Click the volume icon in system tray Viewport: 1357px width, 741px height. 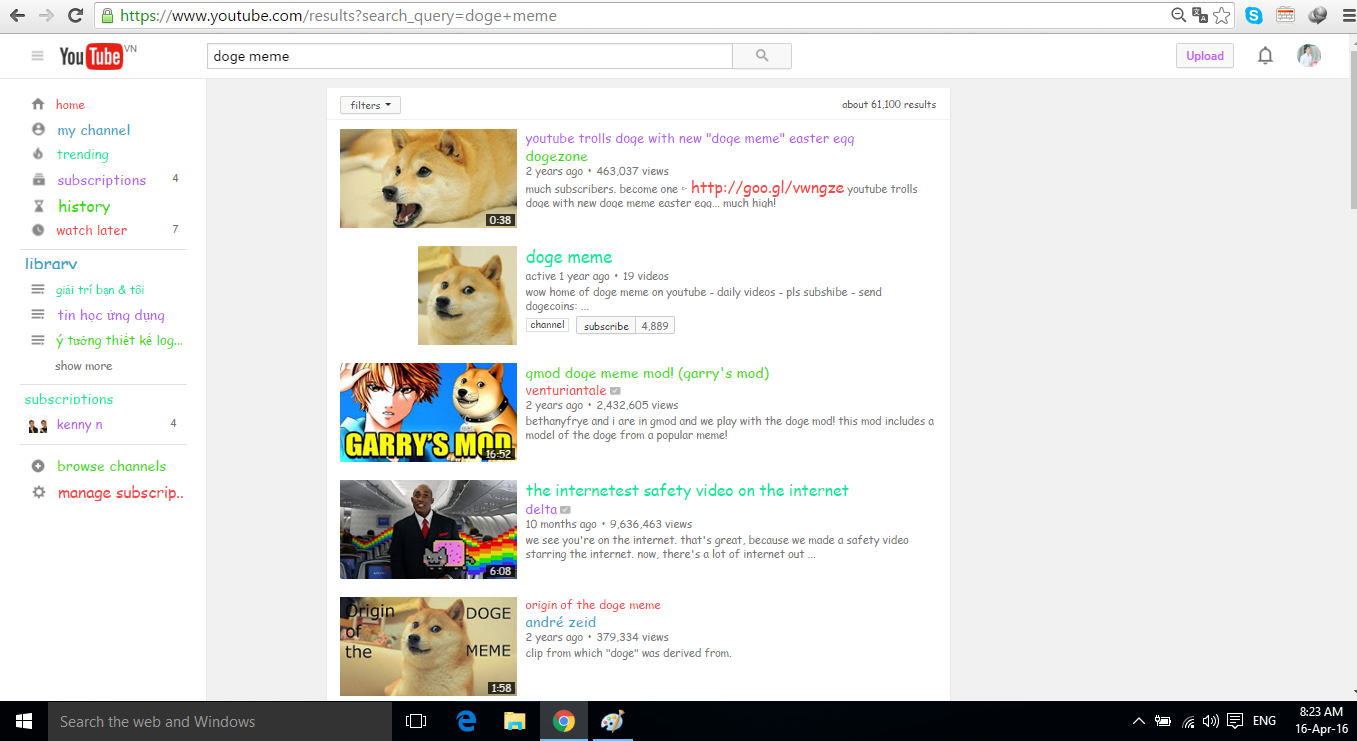click(x=1211, y=721)
